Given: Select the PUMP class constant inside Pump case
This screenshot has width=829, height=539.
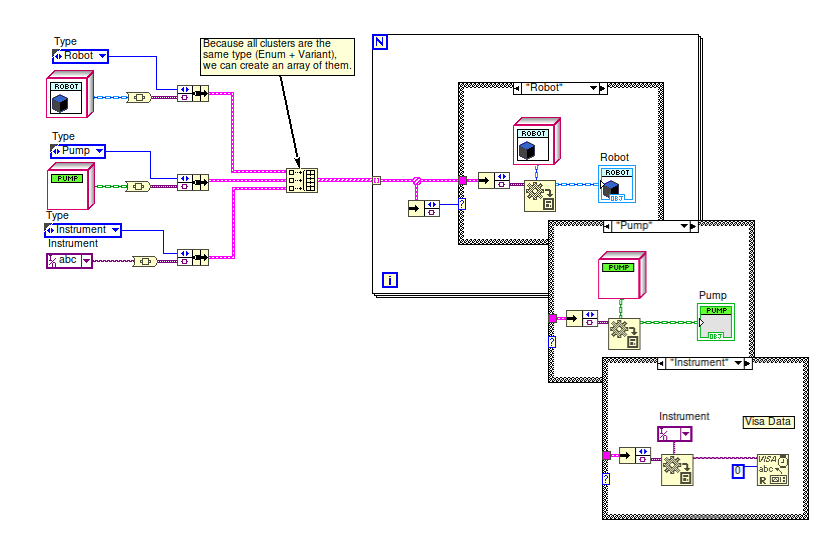Looking at the screenshot, I should coord(622,275).
